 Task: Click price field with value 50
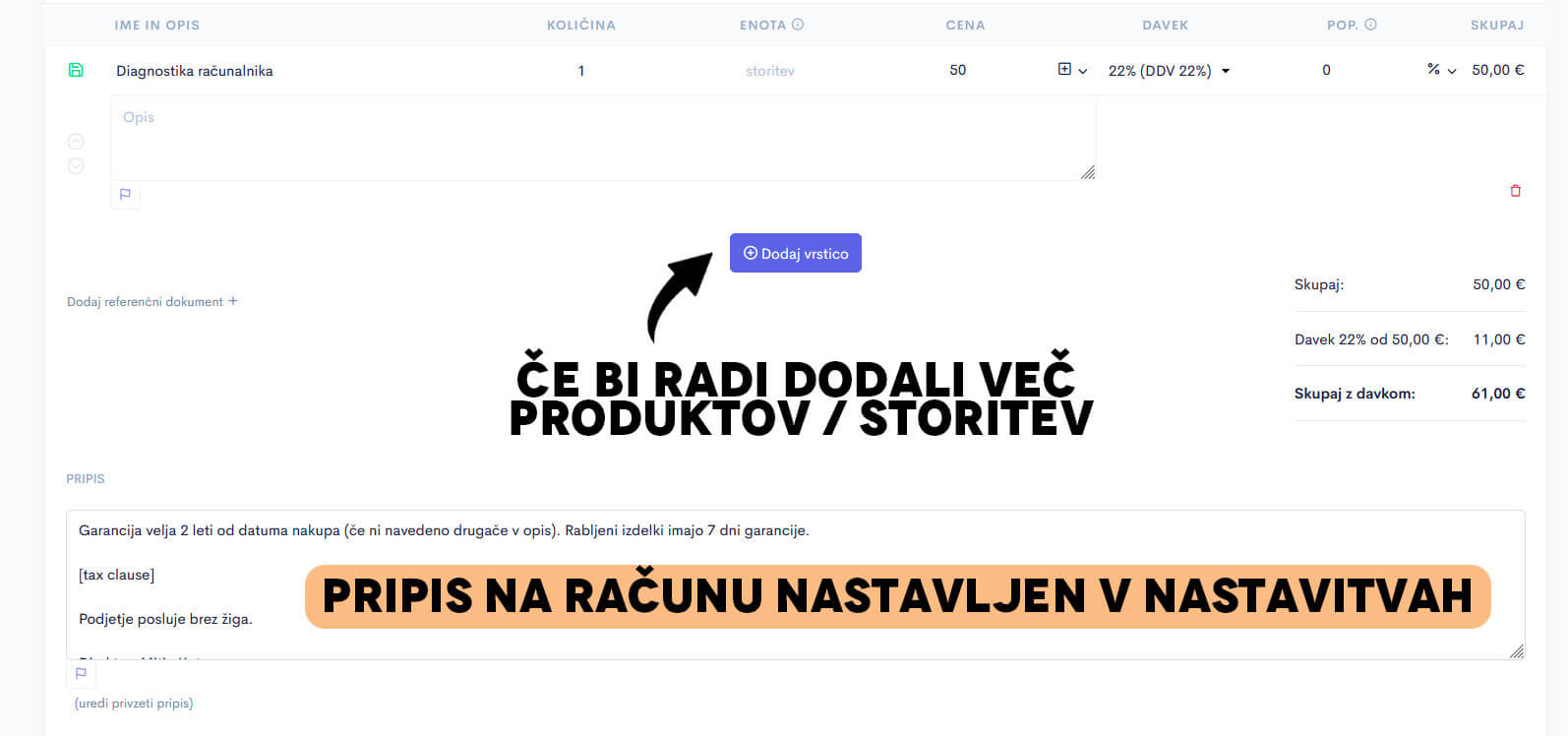pyautogui.click(x=958, y=70)
